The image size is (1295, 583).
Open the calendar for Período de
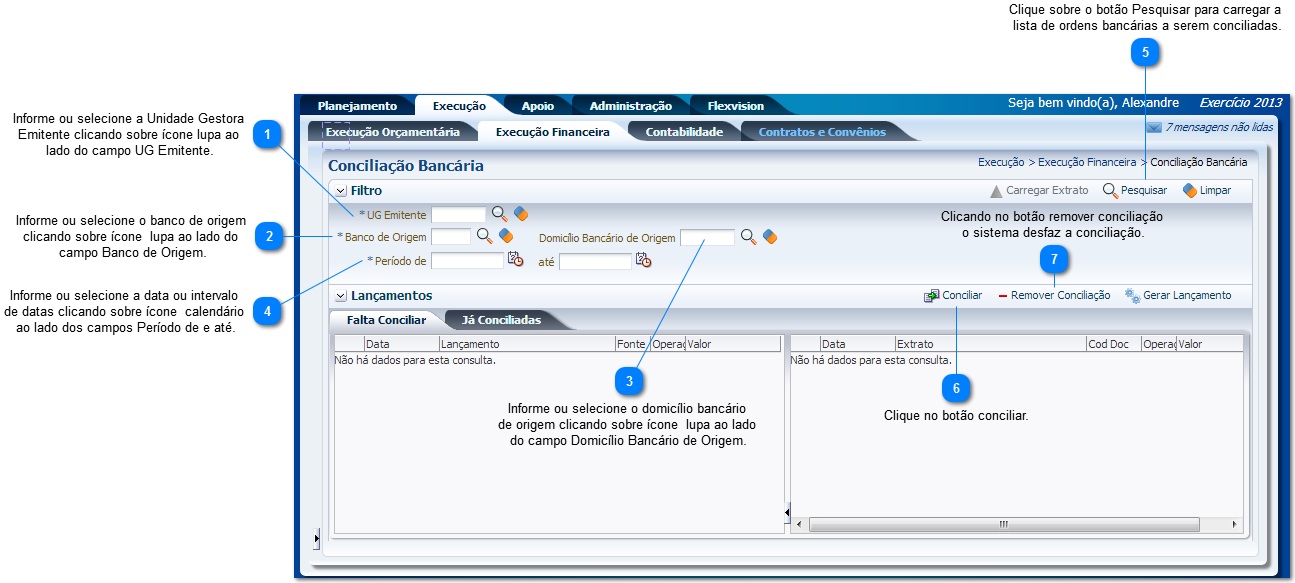515,260
